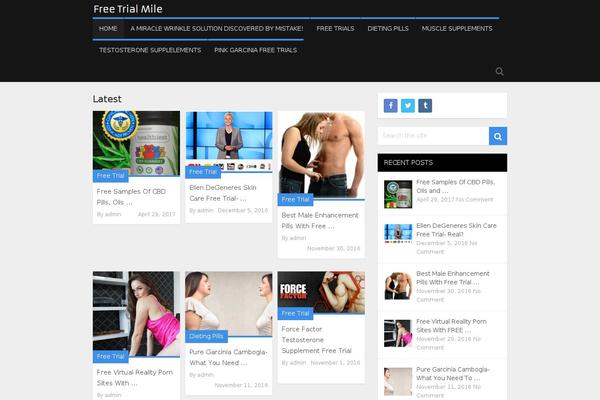Screen dimensions: 600x400
Task: Click recent posts virtual reality thumbnail
Action: click(398, 333)
